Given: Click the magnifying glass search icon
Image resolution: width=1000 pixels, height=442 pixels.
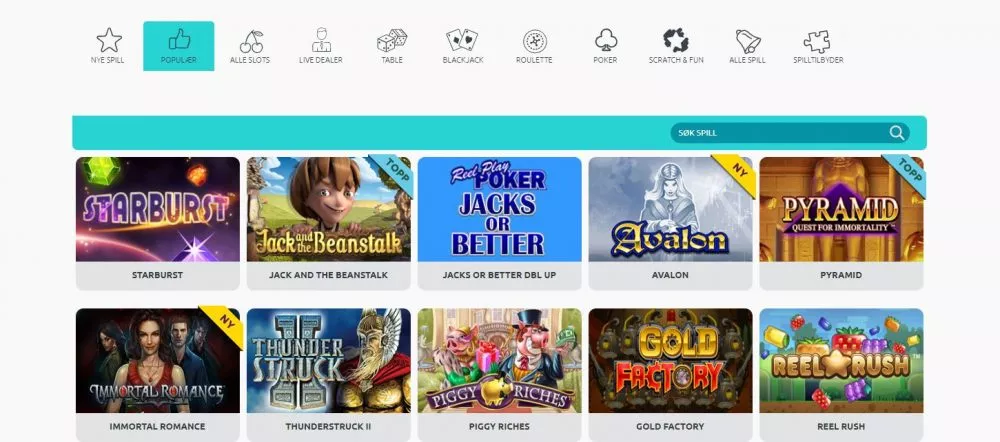Looking at the screenshot, I should point(897,133).
